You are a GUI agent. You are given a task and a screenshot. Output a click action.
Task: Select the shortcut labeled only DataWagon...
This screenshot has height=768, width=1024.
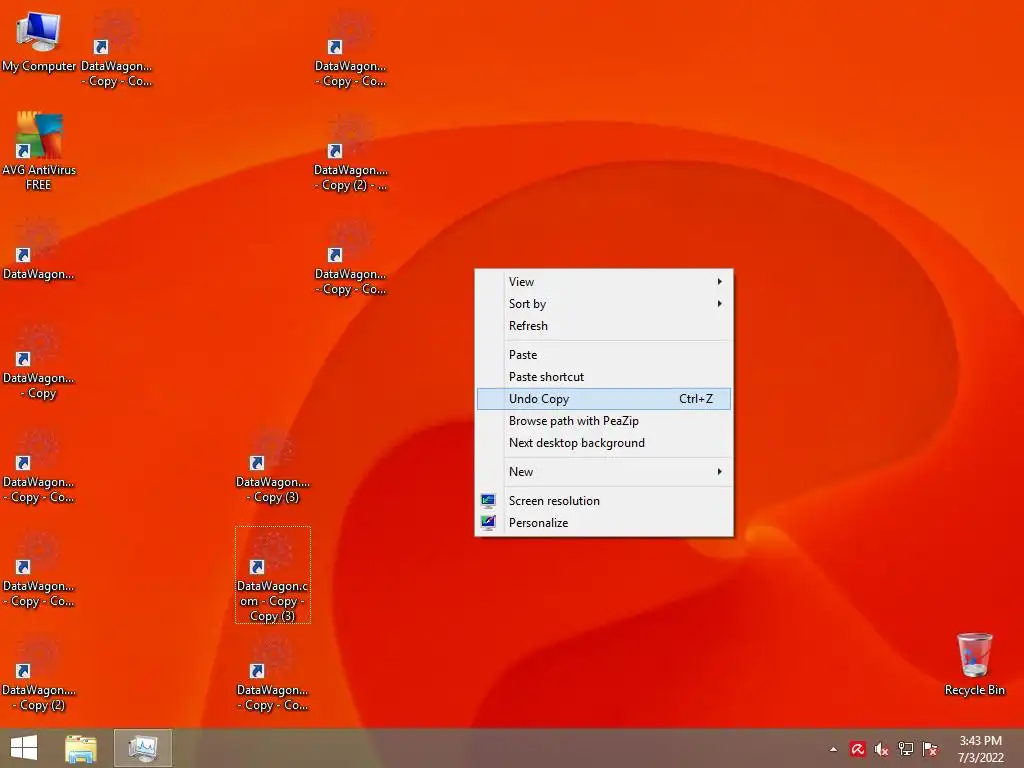pyautogui.click(x=39, y=251)
